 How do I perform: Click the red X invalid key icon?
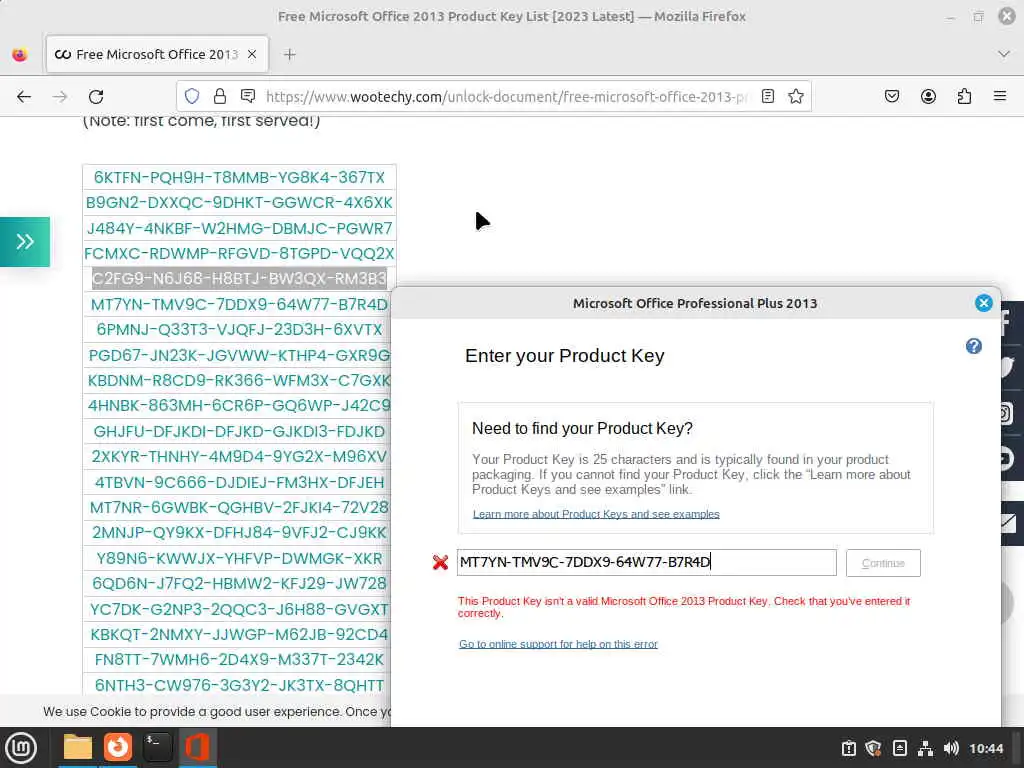(x=440, y=562)
